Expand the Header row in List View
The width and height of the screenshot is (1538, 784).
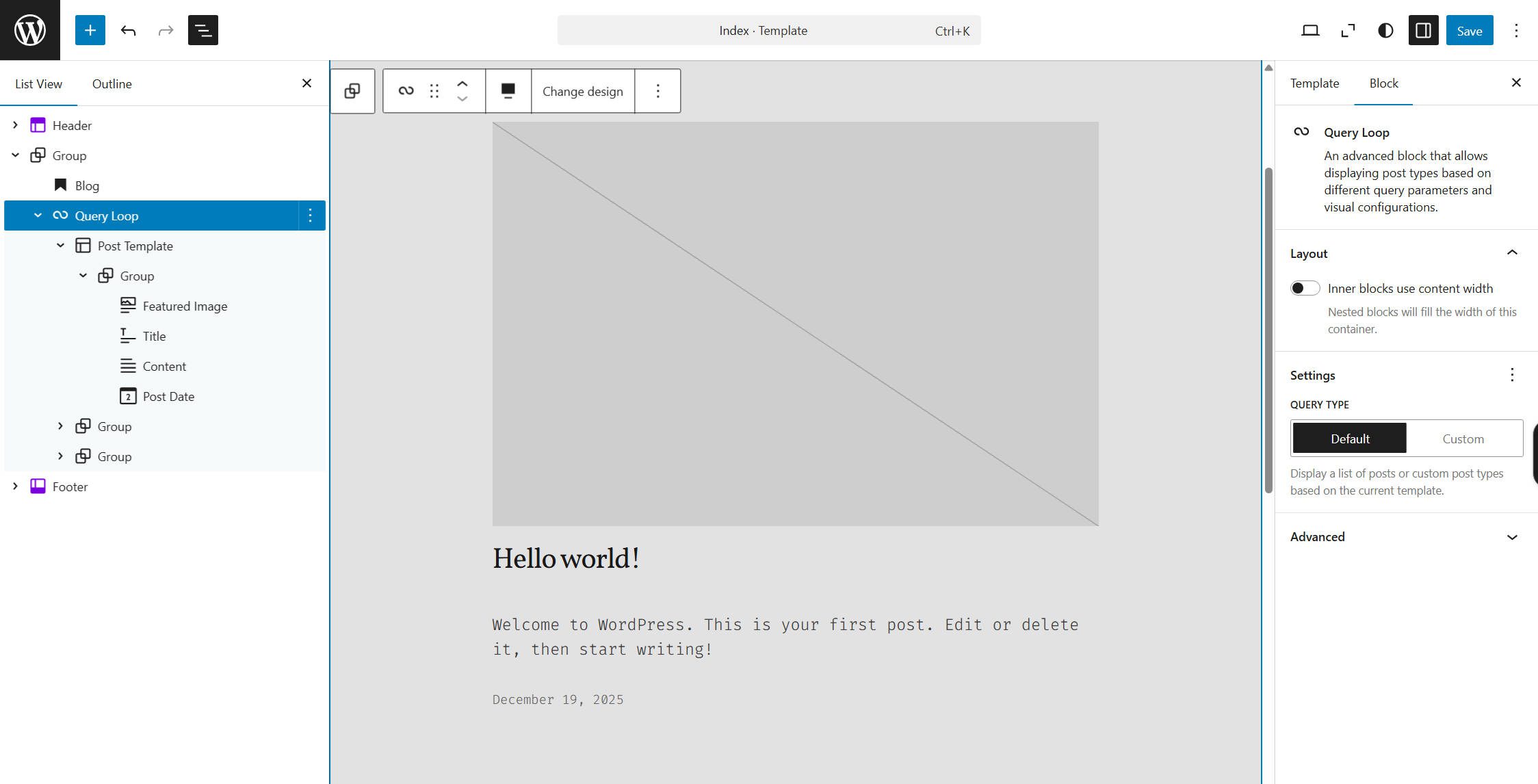(x=15, y=125)
